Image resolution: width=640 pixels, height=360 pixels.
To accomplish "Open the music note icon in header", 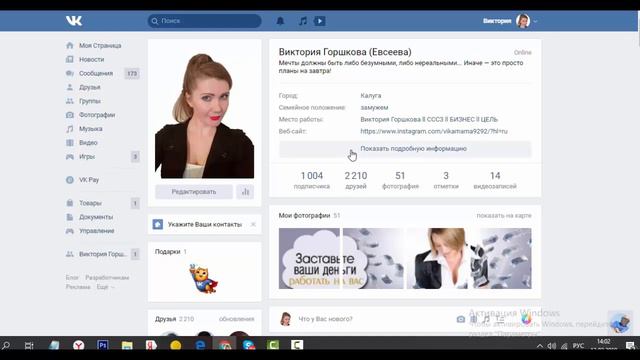I will pyautogui.click(x=302, y=21).
